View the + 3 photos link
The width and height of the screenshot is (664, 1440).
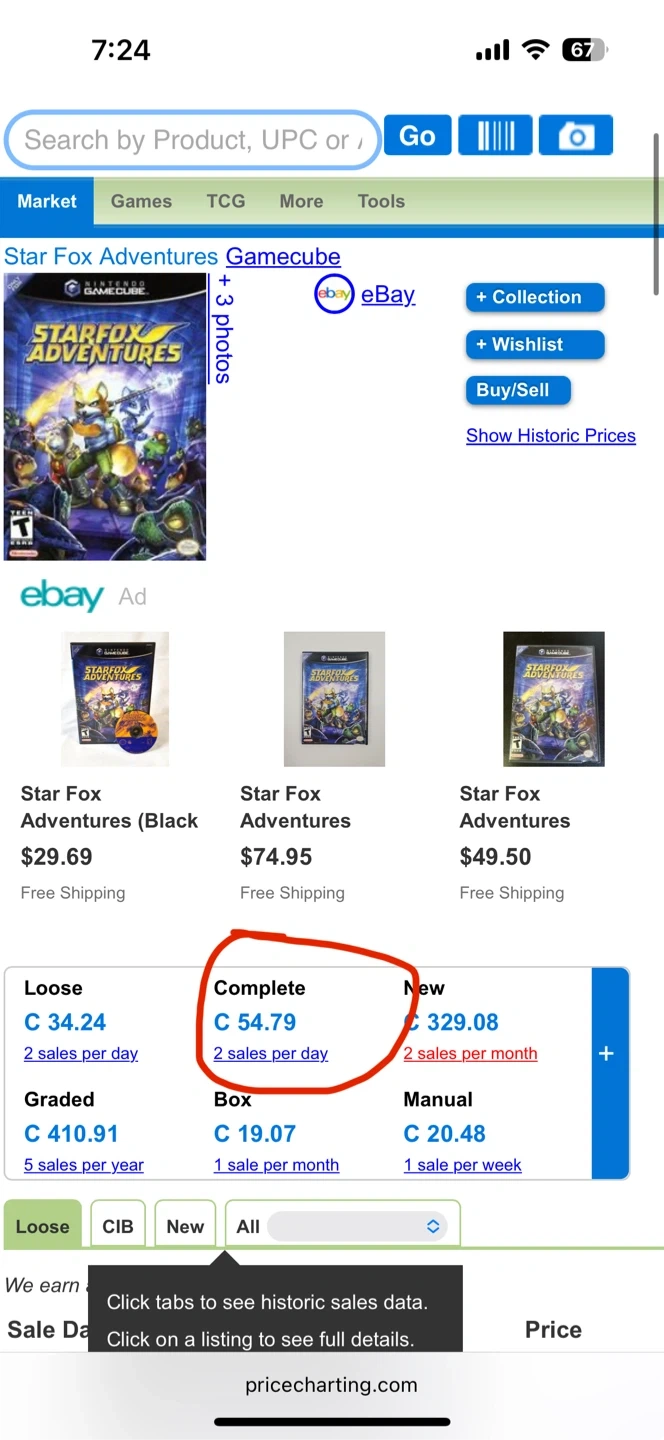pyautogui.click(x=223, y=328)
